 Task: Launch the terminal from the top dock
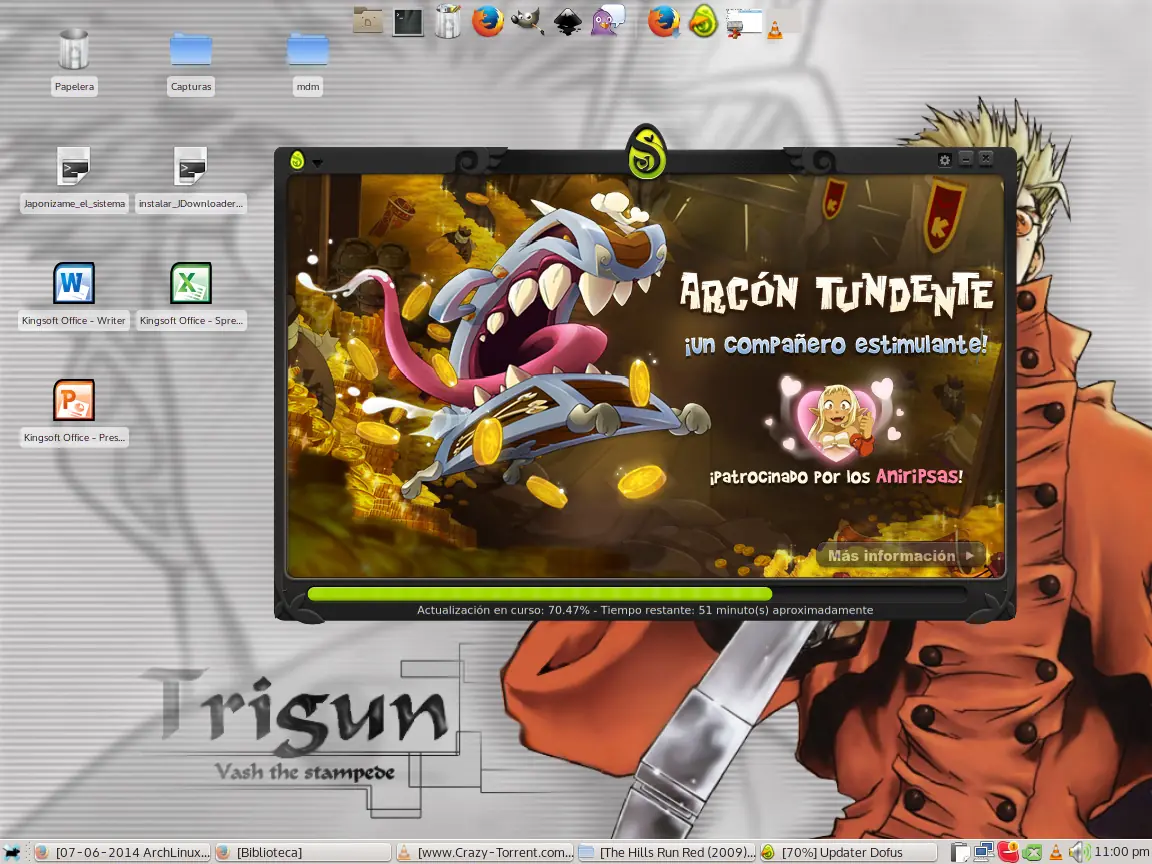click(x=408, y=21)
